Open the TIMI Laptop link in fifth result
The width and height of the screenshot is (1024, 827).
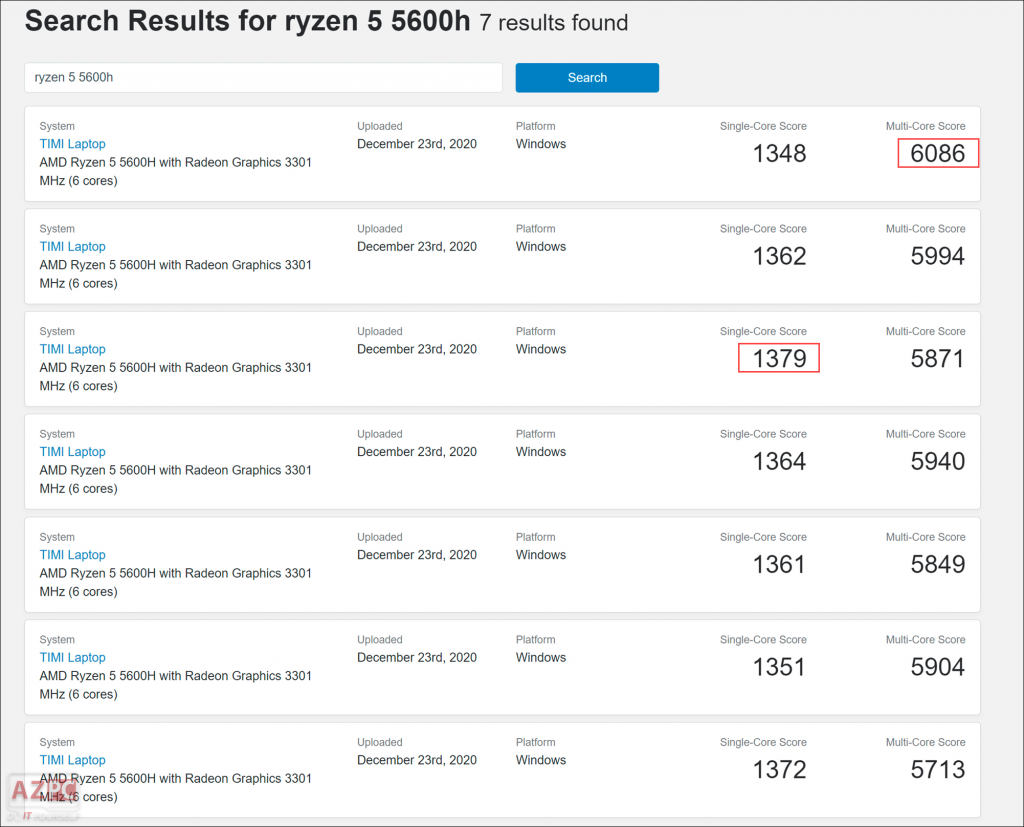pos(72,554)
